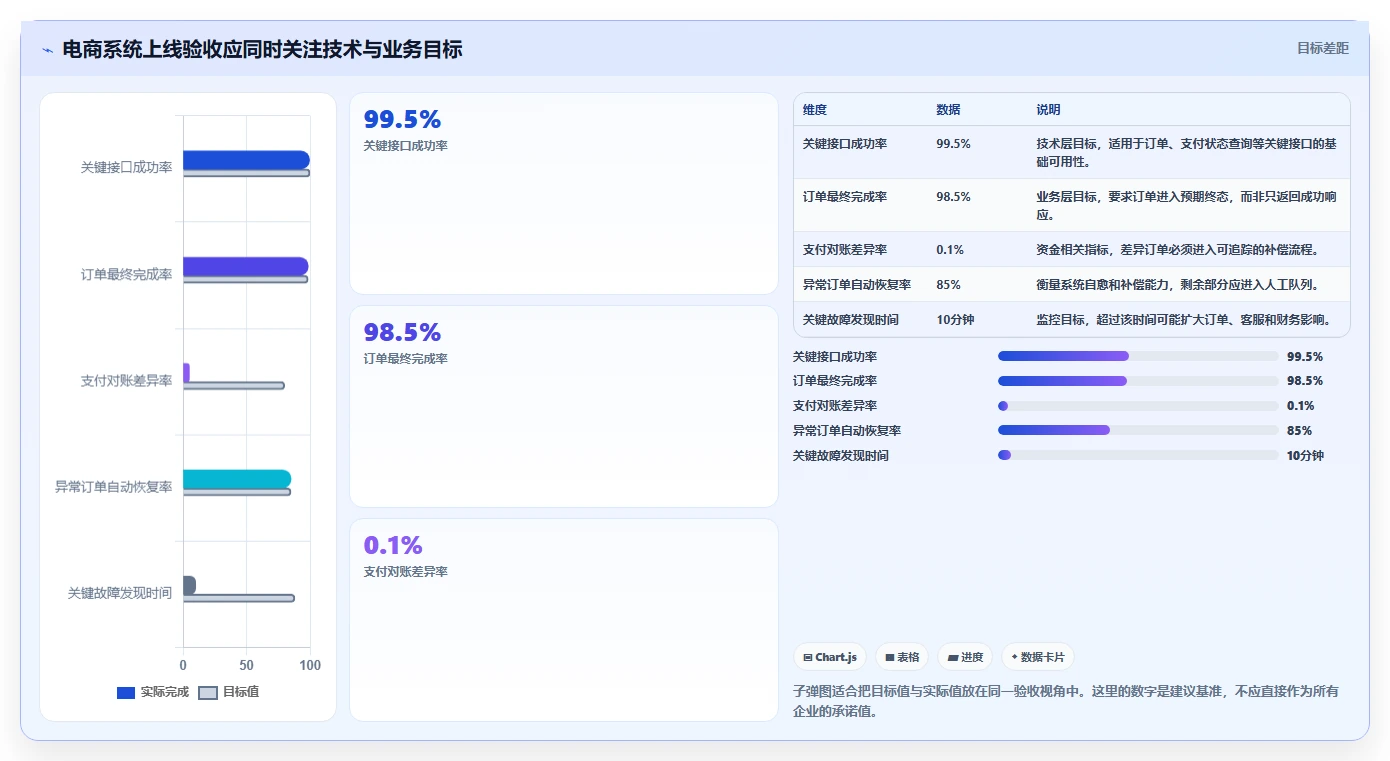Click the 50 tick on the chart x-axis

coord(246,665)
